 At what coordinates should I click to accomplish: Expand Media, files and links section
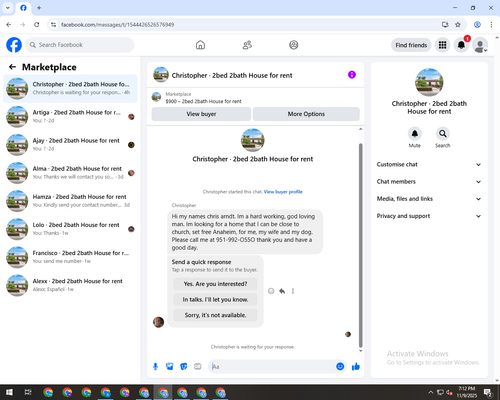[429, 199]
